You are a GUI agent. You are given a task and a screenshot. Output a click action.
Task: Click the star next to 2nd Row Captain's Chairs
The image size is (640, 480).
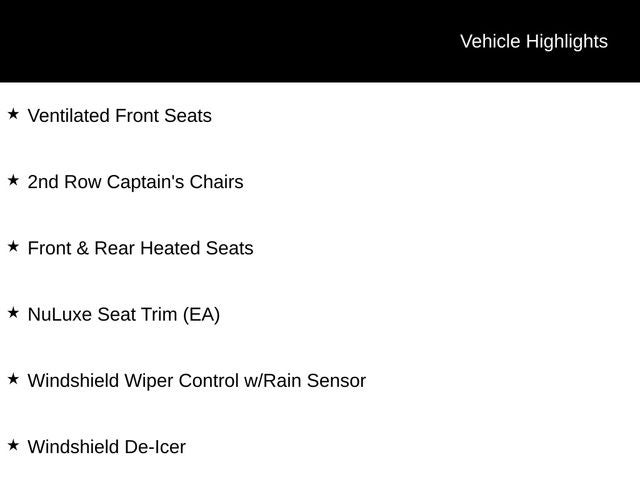pyautogui.click(x=13, y=180)
